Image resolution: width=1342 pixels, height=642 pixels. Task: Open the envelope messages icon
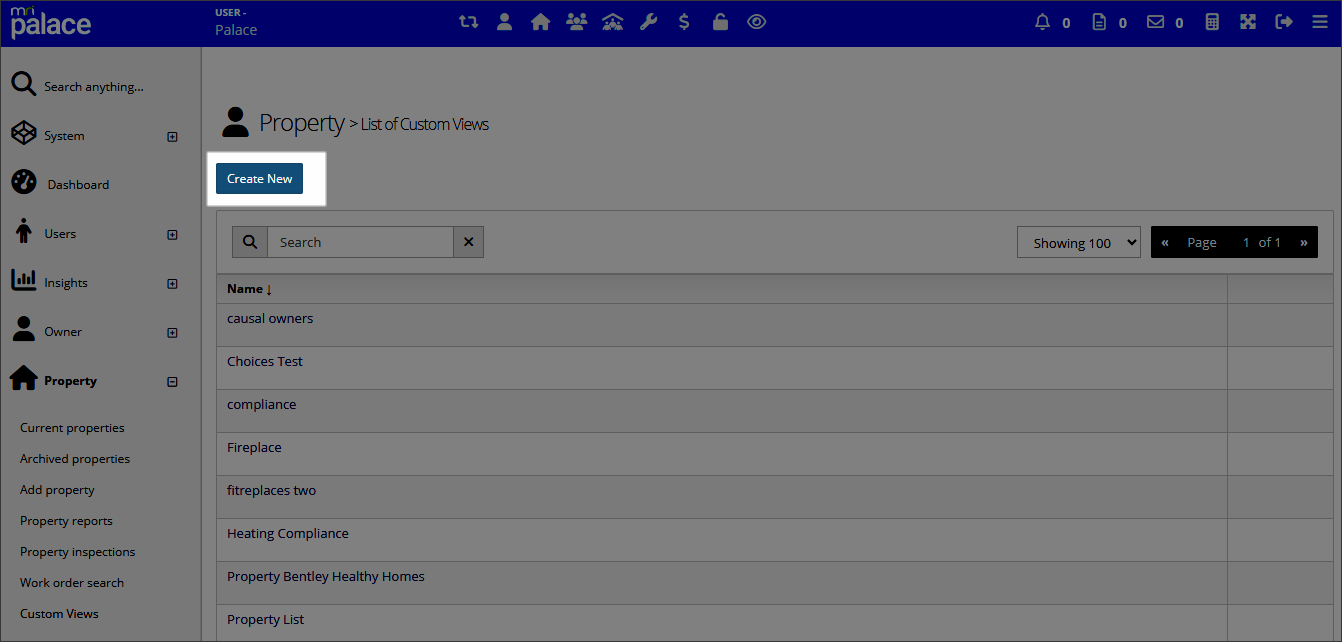tap(1155, 22)
